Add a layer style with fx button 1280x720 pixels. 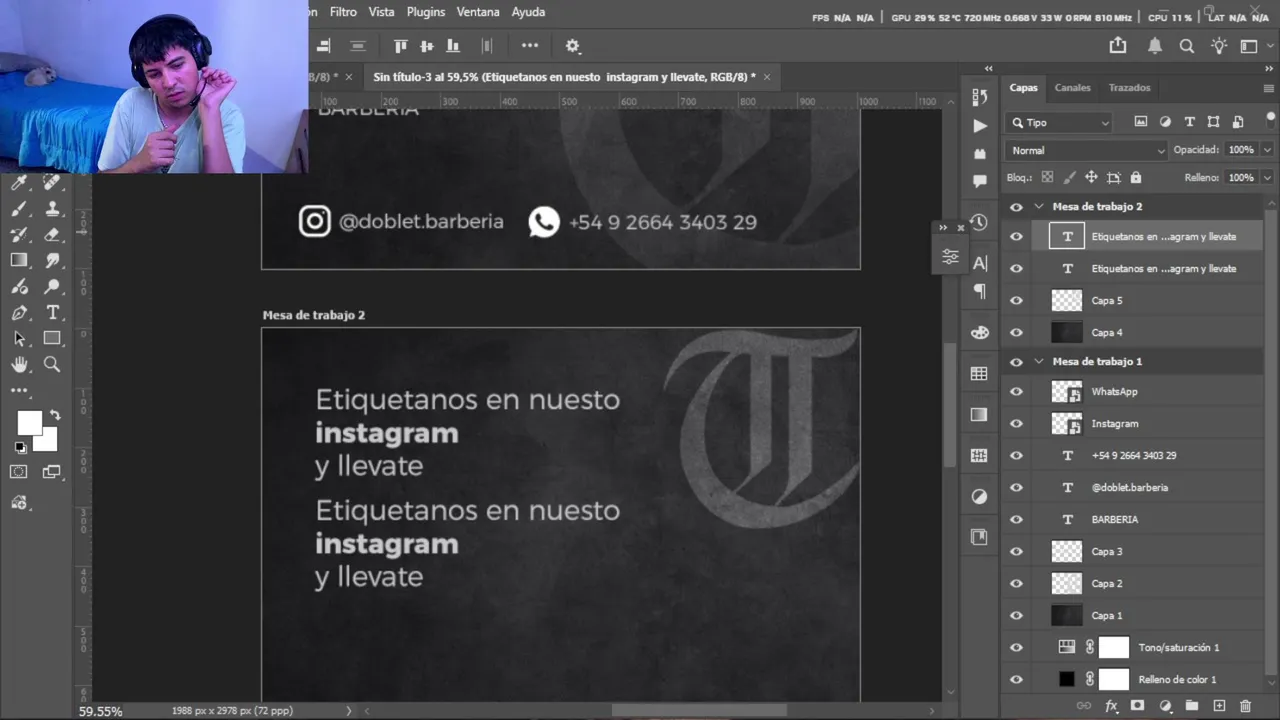pyautogui.click(x=1111, y=706)
